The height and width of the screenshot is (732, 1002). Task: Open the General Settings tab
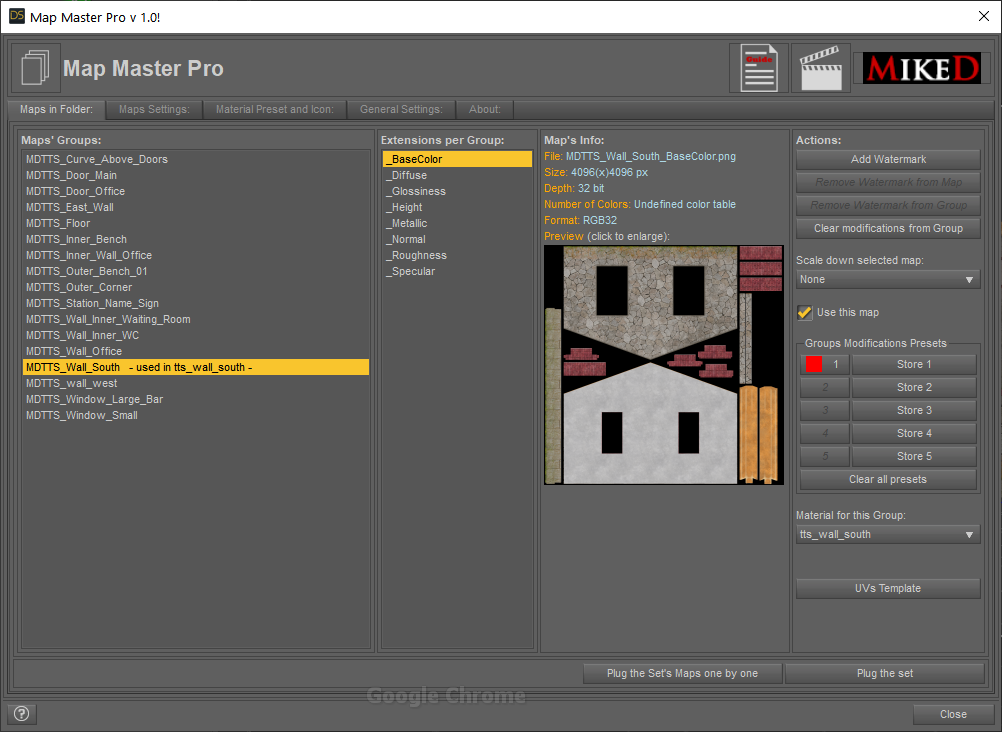401,109
